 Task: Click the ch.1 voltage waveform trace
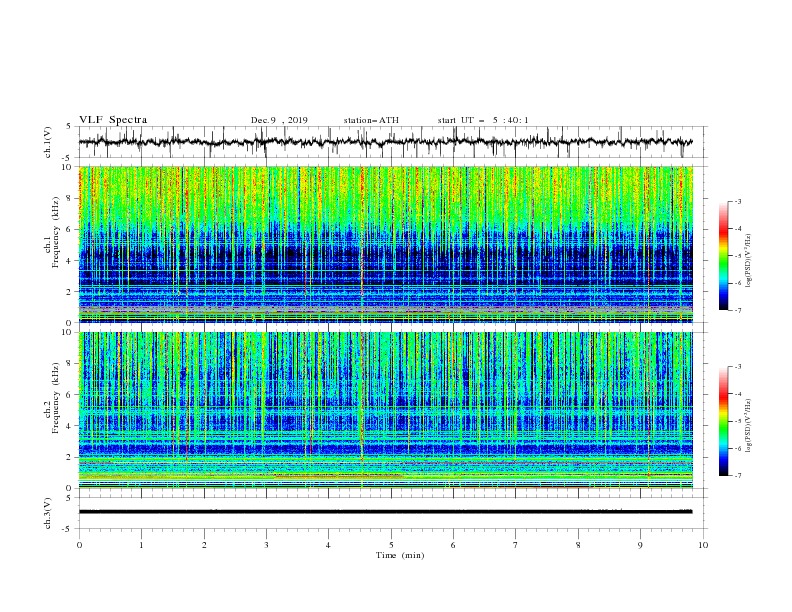pos(385,142)
